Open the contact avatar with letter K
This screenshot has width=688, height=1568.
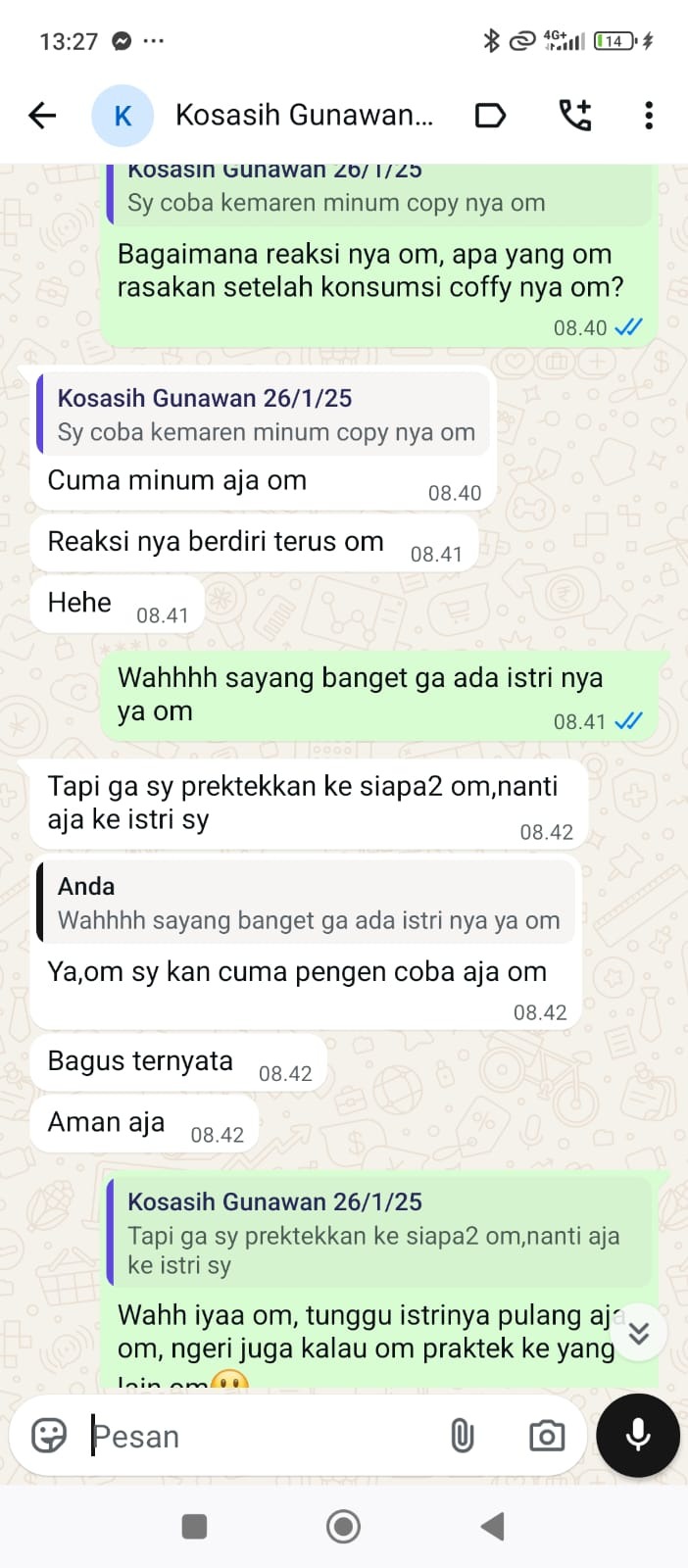pos(123,116)
